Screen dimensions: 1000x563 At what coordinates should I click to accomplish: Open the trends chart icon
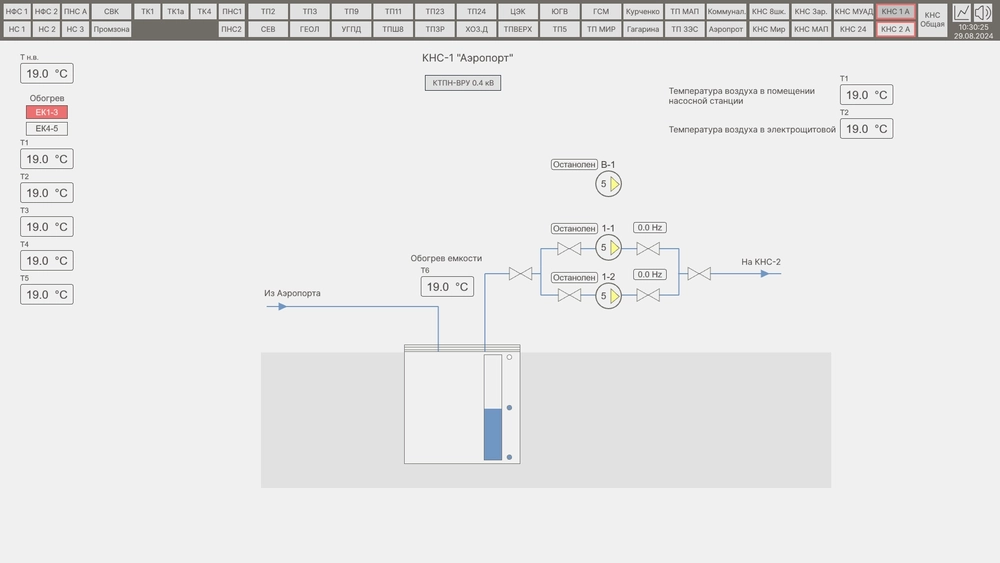(x=961, y=12)
